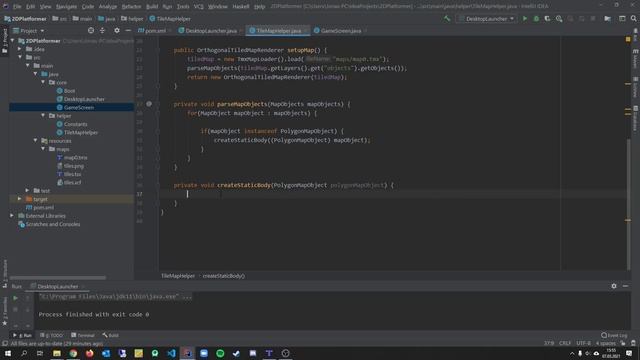The width and height of the screenshot is (640, 360).
Task: Rerun program with green arrow in Run panel
Action: pos(15,298)
